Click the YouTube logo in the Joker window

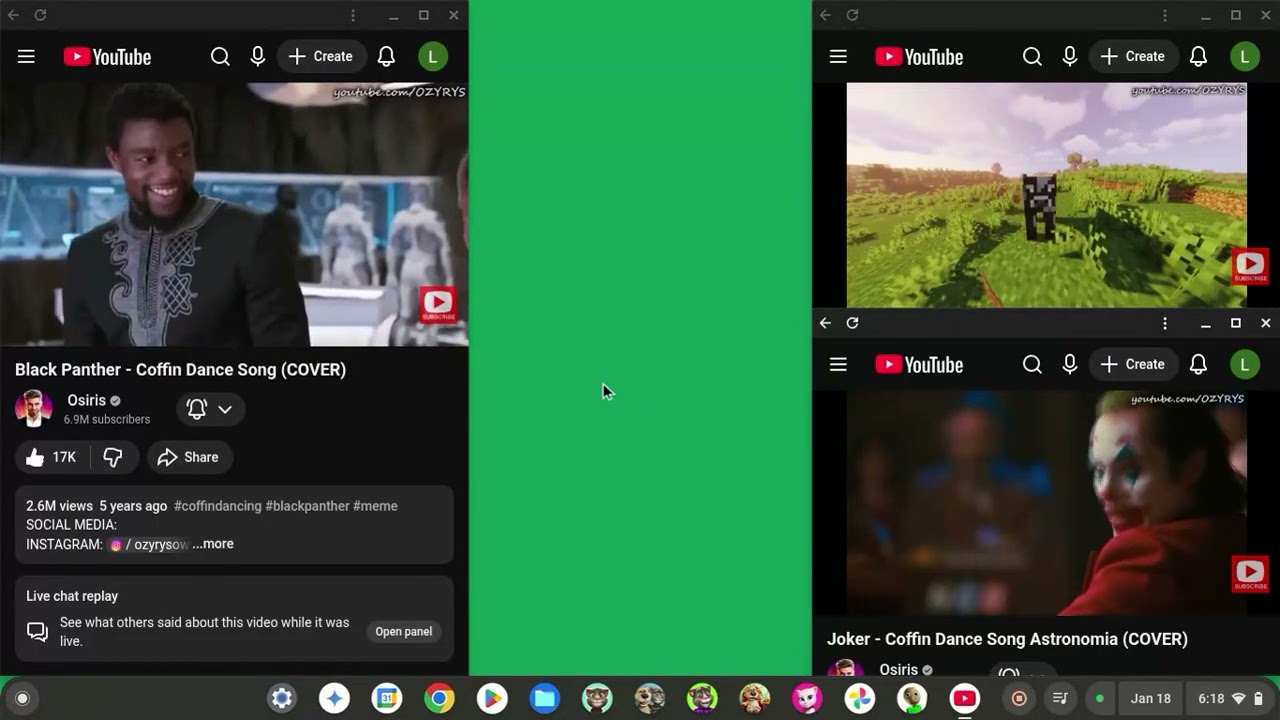click(919, 365)
